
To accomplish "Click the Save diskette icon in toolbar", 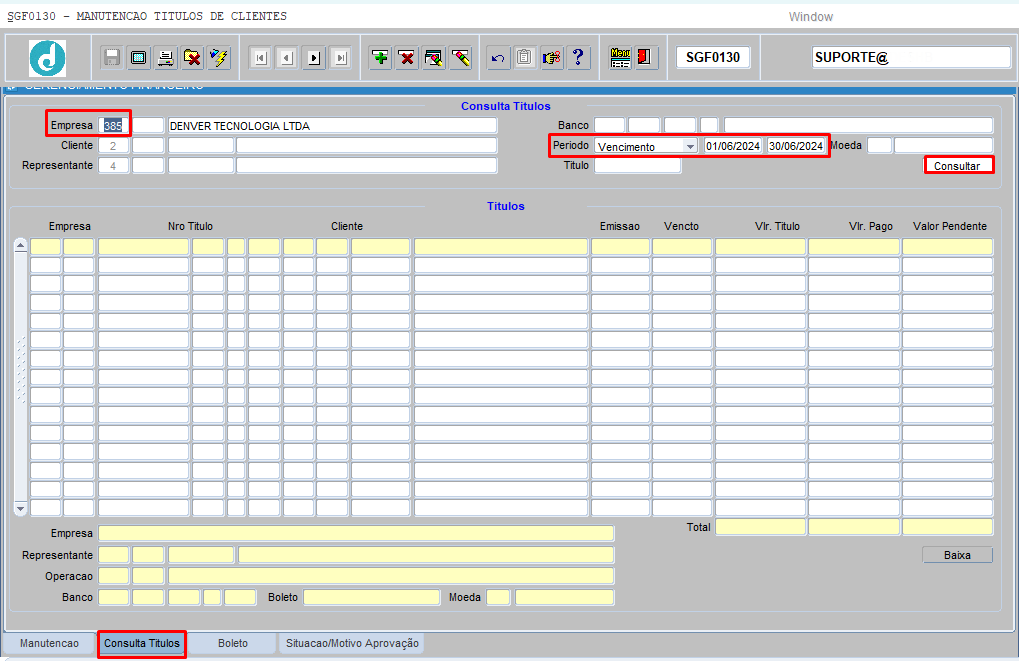I will pyautogui.click(x=112, y=58).
